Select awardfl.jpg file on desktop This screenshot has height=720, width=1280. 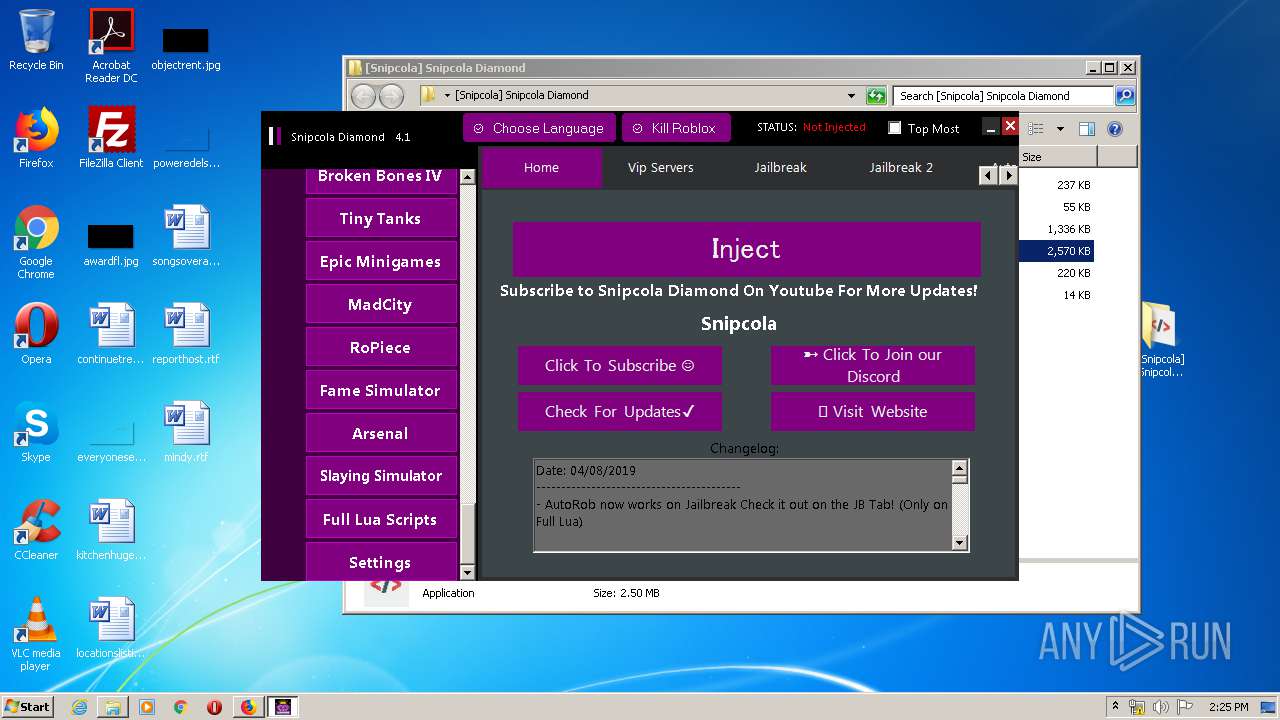click(111, 243)
